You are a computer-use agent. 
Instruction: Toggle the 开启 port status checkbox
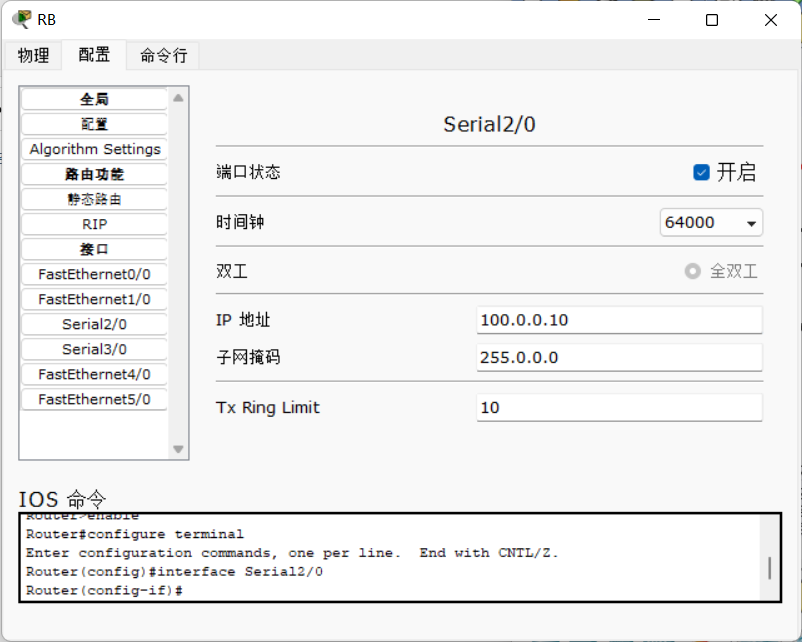[x=702, y=172]
